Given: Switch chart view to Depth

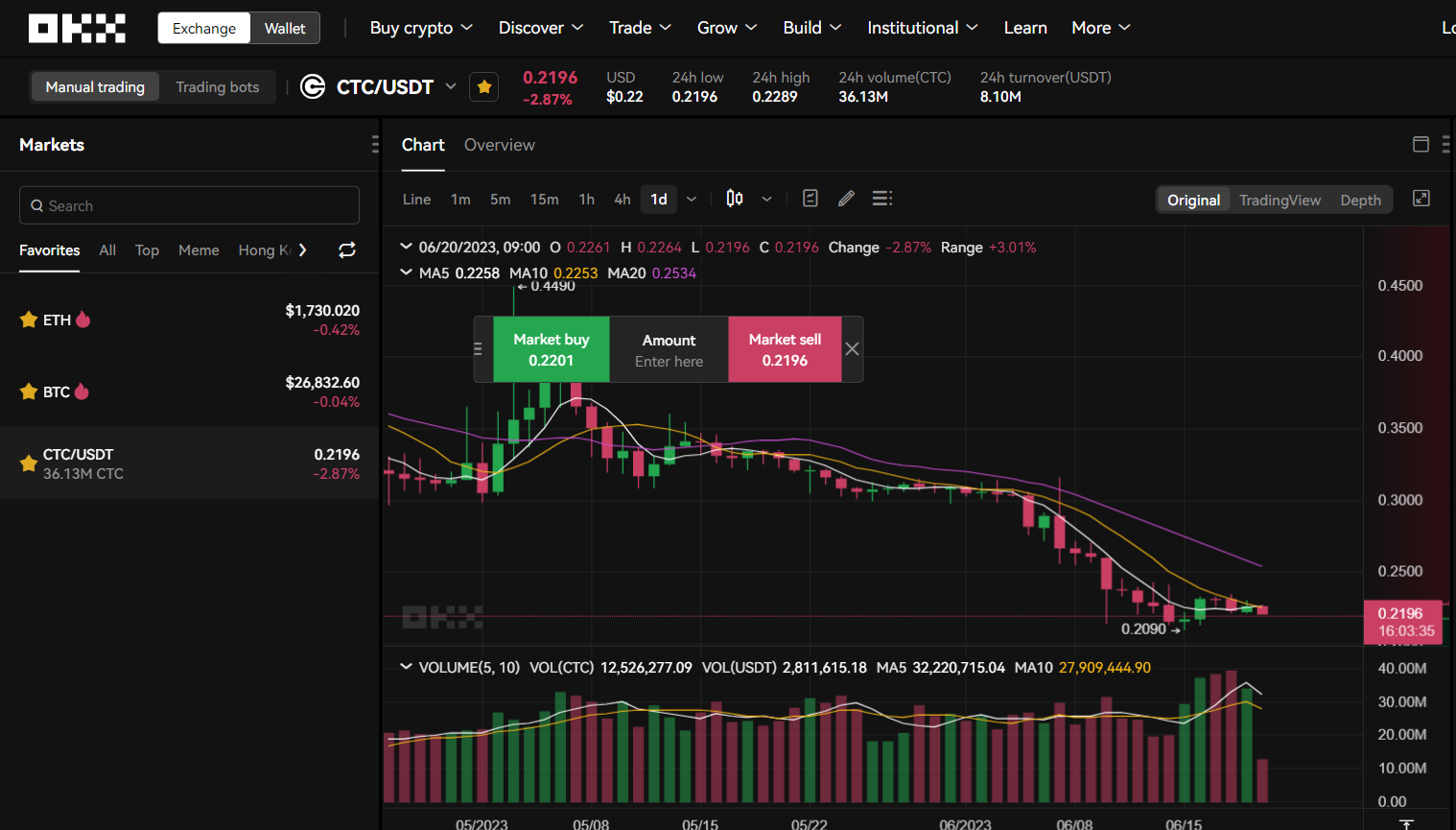Looking at the screenshot, I should [x=1360, y=200].
